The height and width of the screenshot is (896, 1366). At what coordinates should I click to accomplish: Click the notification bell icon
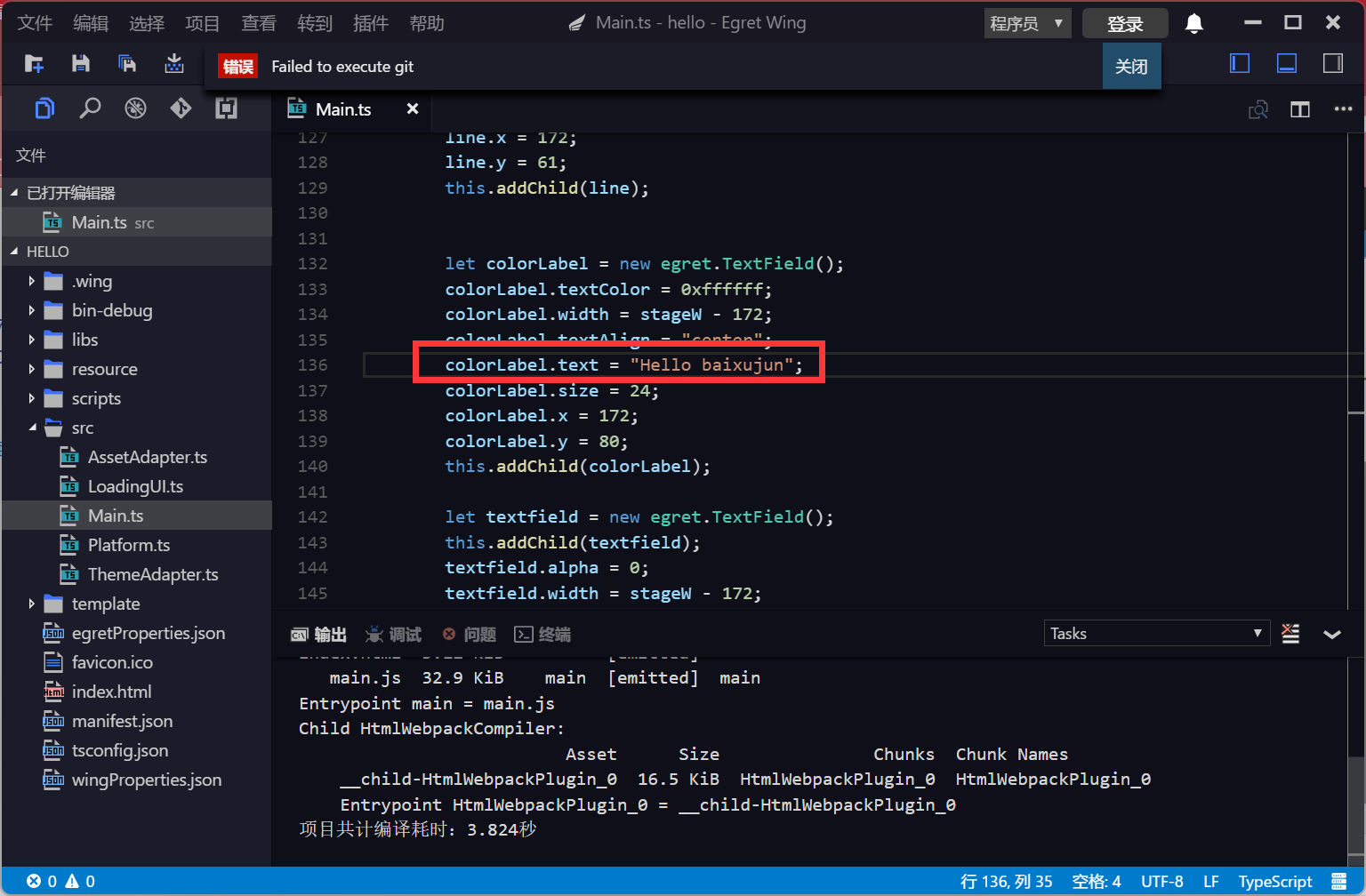click(x=1194, y=24)
